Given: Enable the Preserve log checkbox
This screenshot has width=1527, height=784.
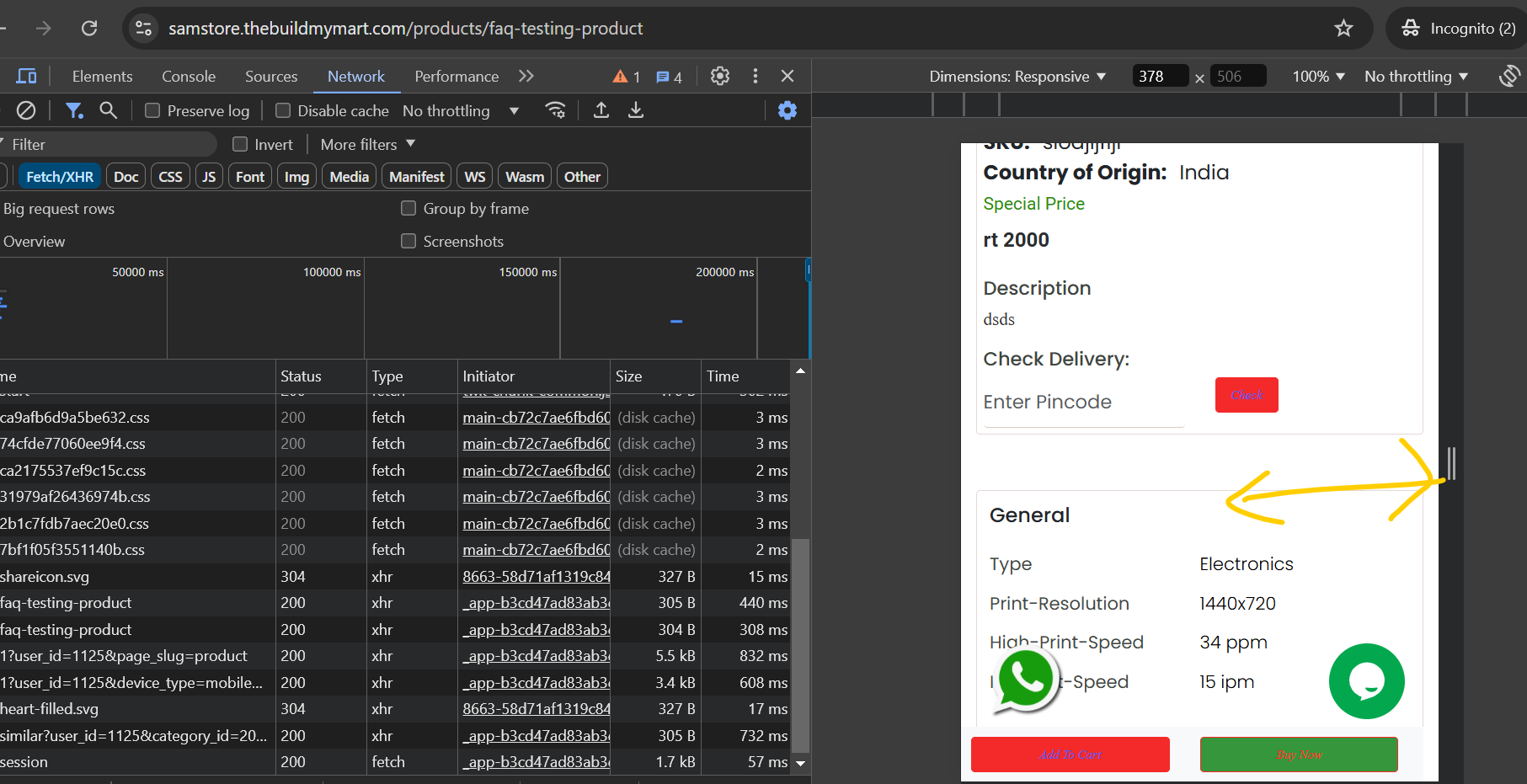Looking at the screenshot, I should [x=152, y=110].
